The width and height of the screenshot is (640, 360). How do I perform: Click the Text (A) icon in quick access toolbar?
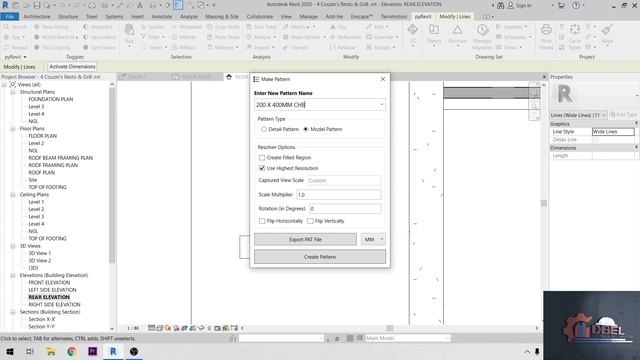(x=140, y=5)
